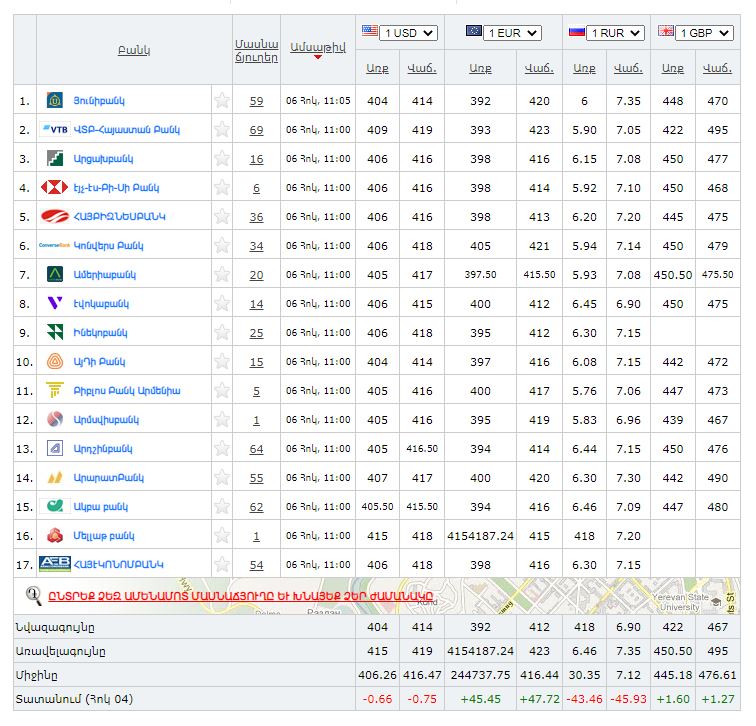Open Ամերիաբանկ bank link
756x726 pixels.
(104, 275)
